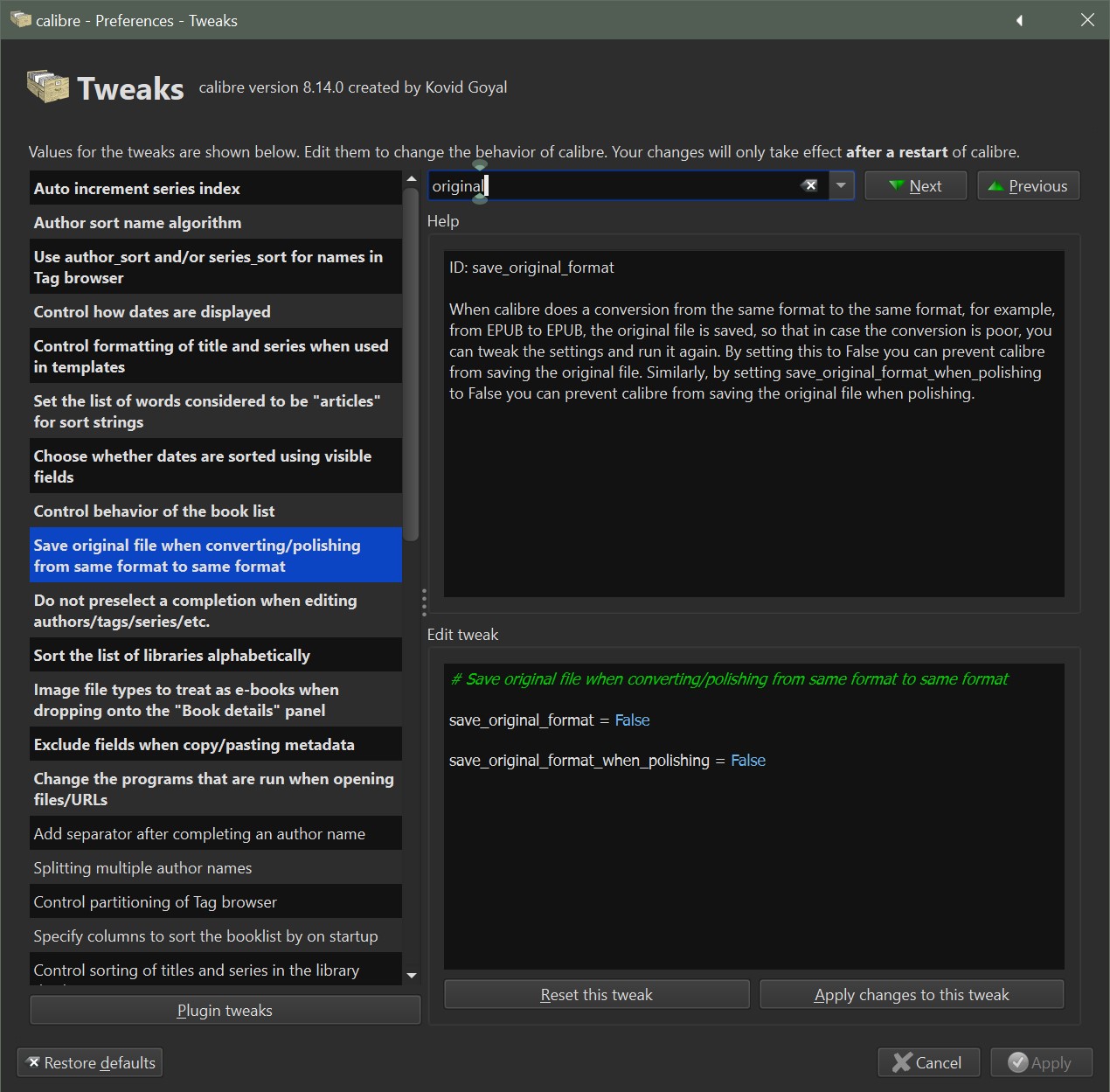This screenshot has height=1092, width=1110.
Task: Click the Previous search result button
Action: coord(1028,186)
